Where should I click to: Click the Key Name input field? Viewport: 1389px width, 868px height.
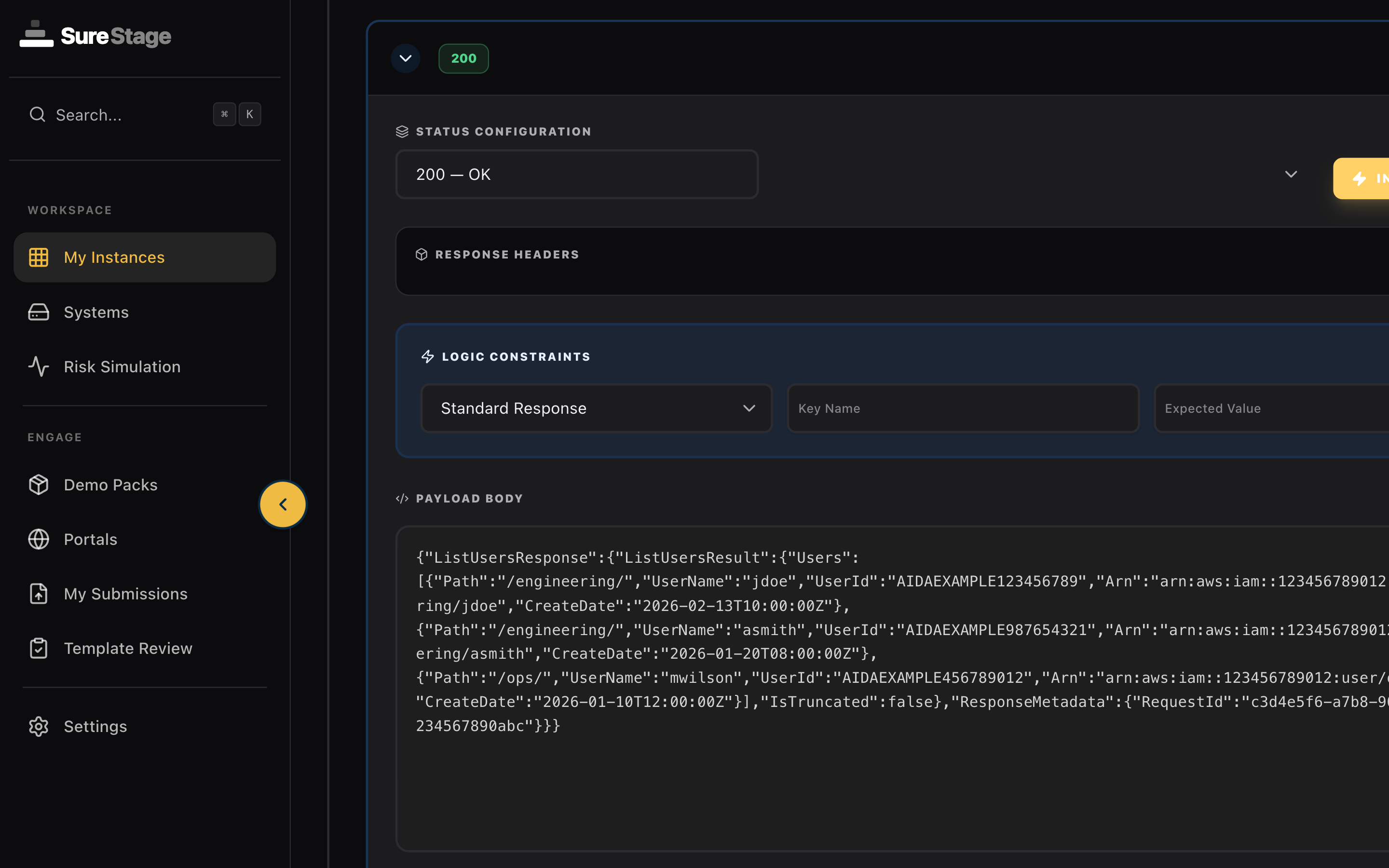tap(962, 408)
